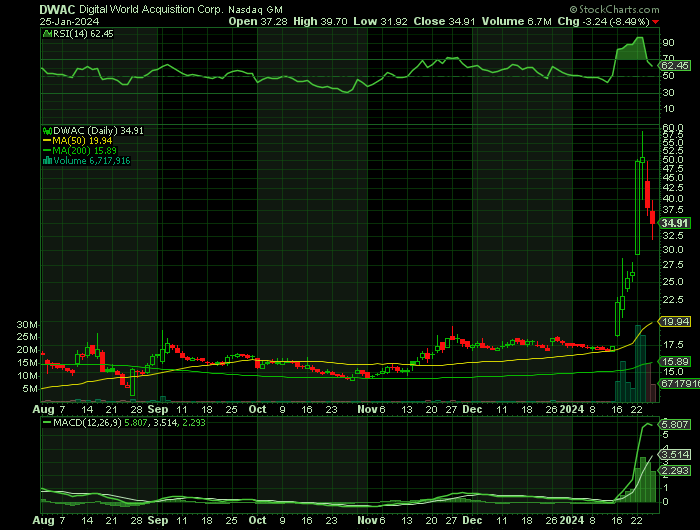700x530 pixels.
Task: Click the MA(200) 15.89 legend entry
Action: [x=79, y=150]
